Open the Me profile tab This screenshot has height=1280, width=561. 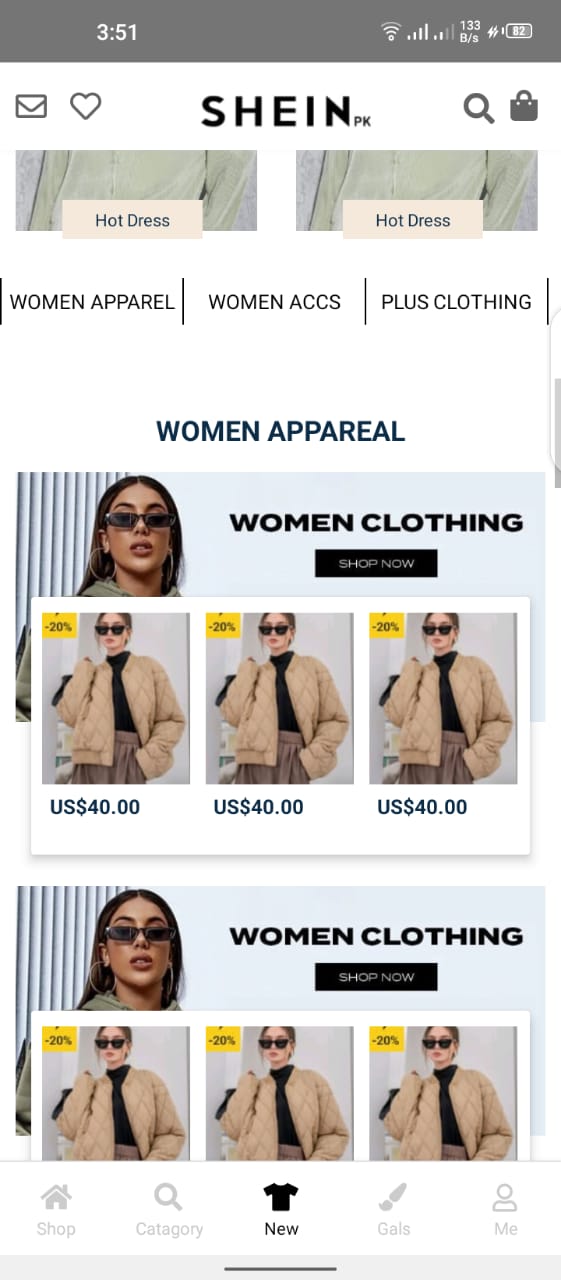[x=505, y=1209]
